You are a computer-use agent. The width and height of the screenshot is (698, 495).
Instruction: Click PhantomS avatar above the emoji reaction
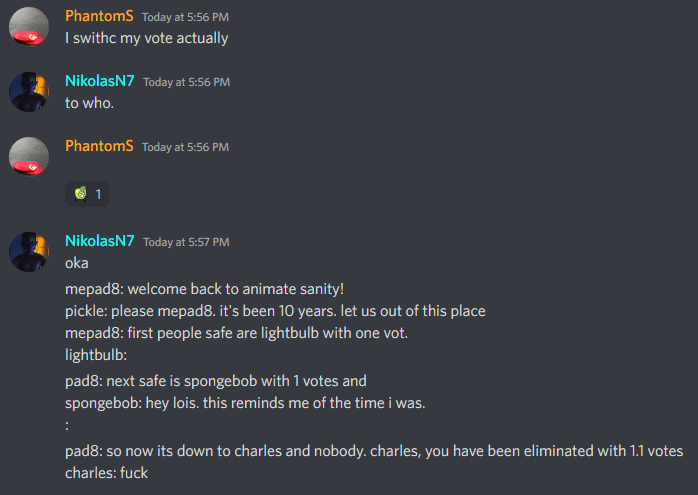(30, 156)
